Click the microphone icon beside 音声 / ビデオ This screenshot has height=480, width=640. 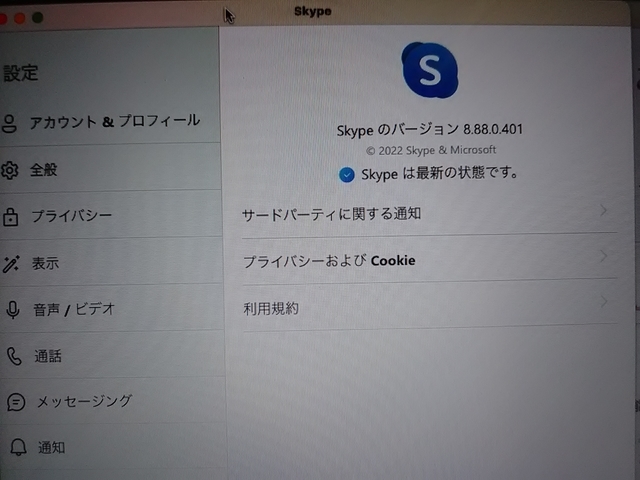tap(13, 310)
